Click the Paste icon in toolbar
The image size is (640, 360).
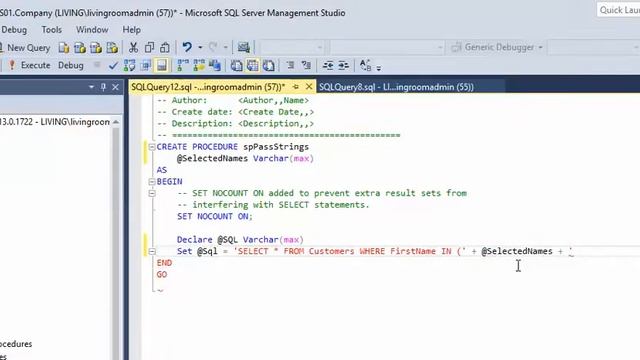tap(164, 48)
